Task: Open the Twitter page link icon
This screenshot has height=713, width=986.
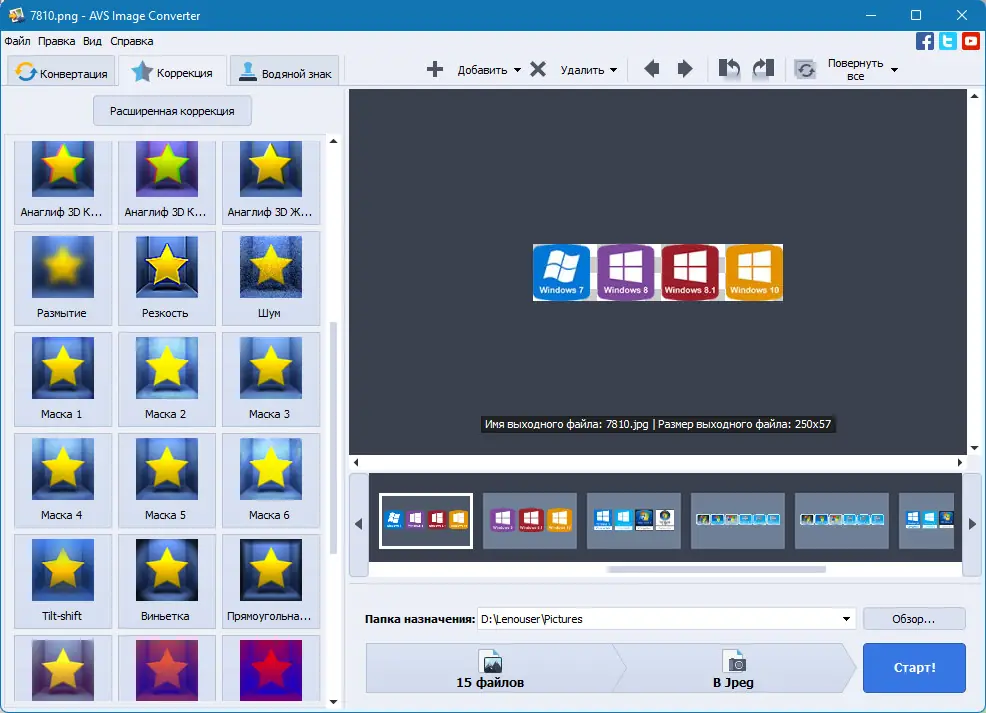Action: click(948, 41)
